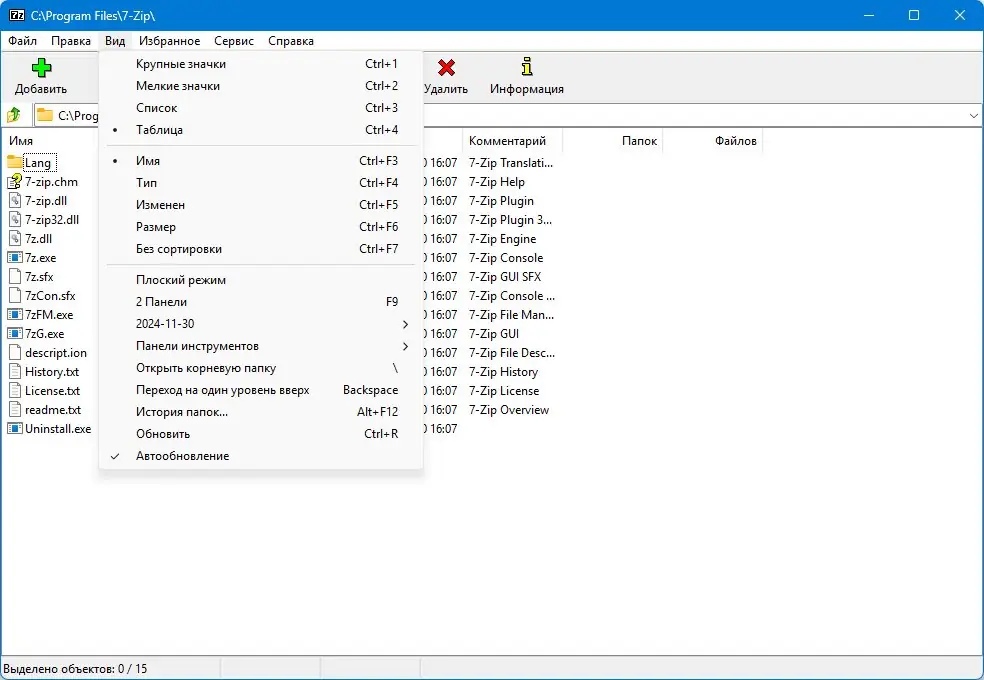Sort by Имя in menu
The height and width of the screenshot is (680, 984).
[260, 161]
